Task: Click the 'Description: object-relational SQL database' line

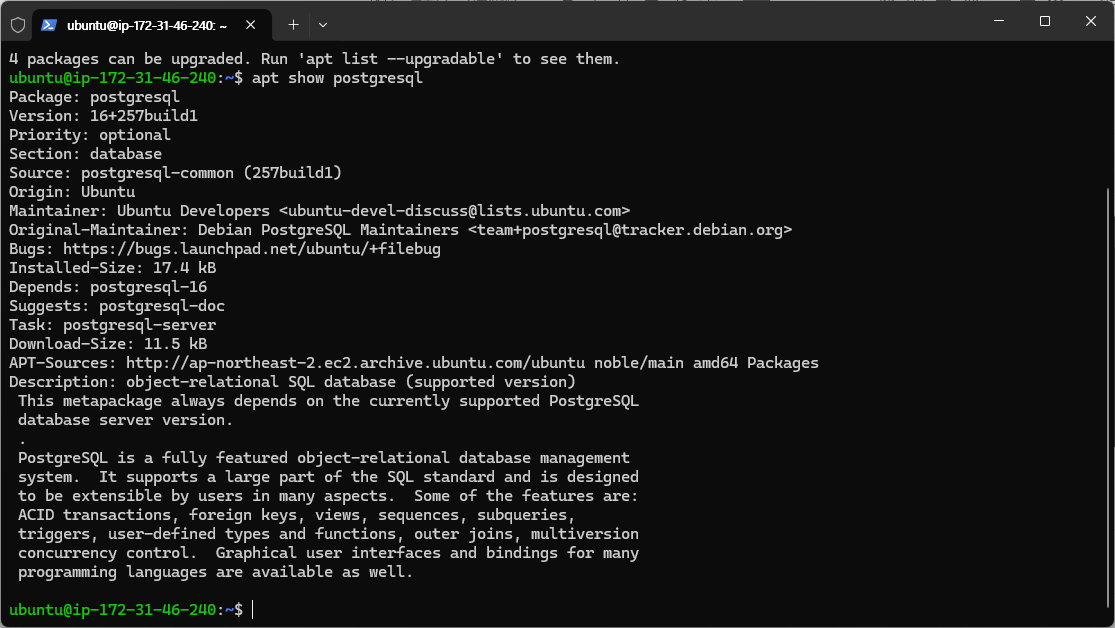Action: (292, 382)
